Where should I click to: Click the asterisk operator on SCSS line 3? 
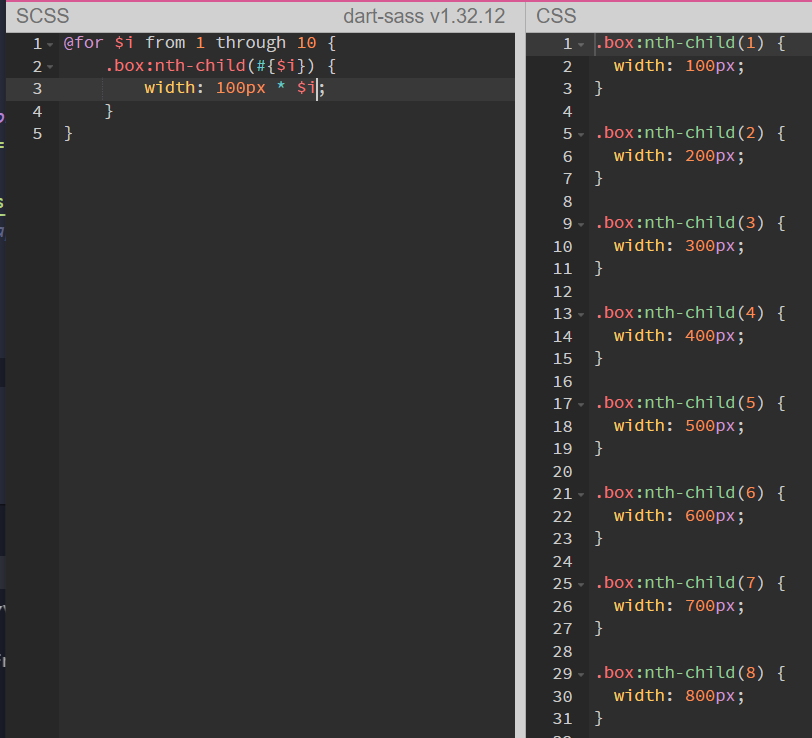click(x=281, y=86)
